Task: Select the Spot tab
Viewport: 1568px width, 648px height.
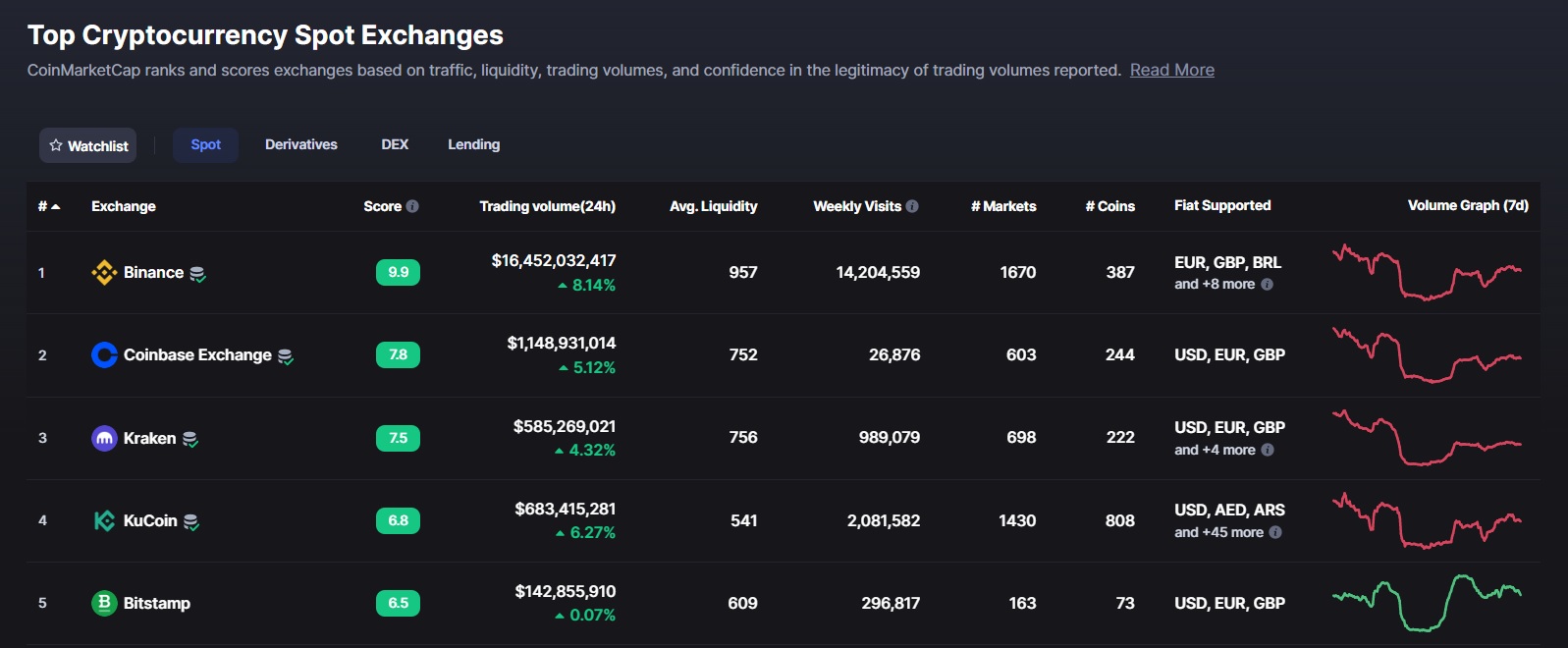Action: pyautogui.click(x=206, y=144)
